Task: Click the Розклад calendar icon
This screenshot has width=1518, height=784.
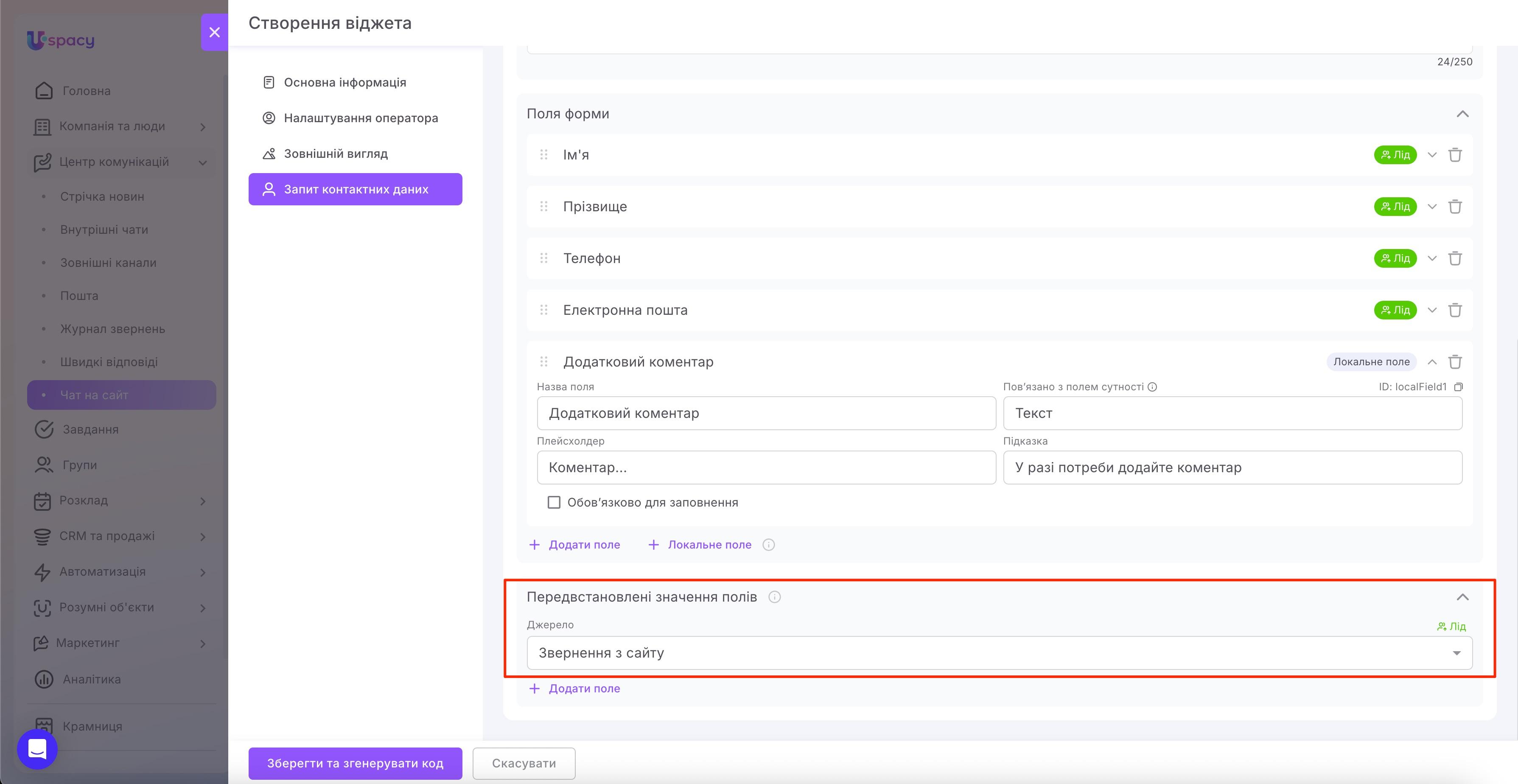Action: tap(42, 501)
